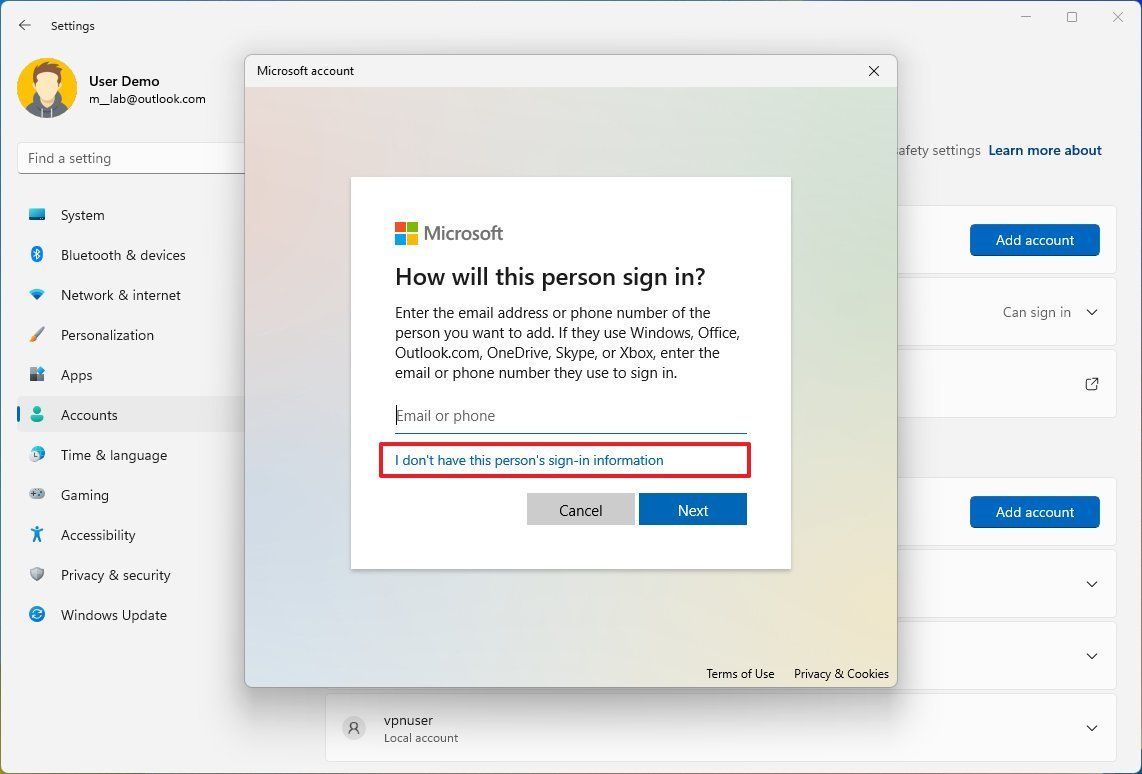Click the Email or phone input field

coord(570,416)
